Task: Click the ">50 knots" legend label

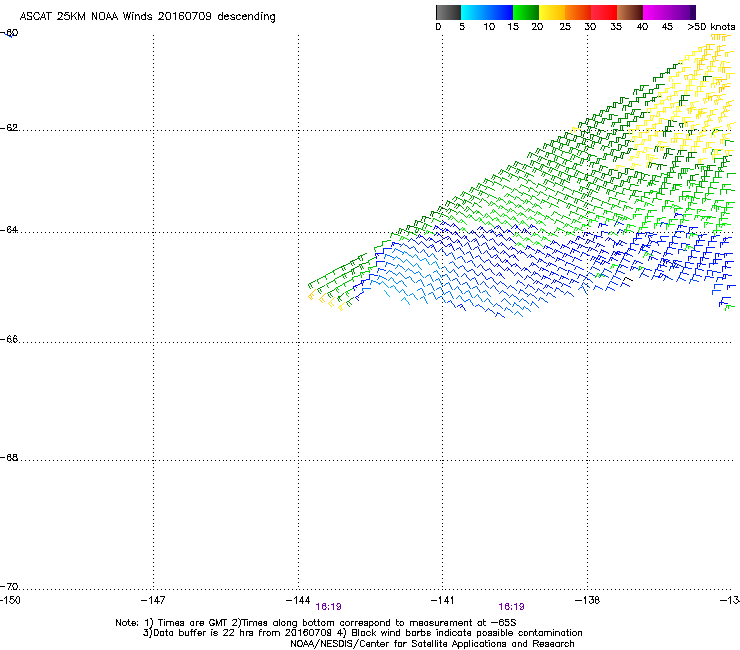Action: 711,27
